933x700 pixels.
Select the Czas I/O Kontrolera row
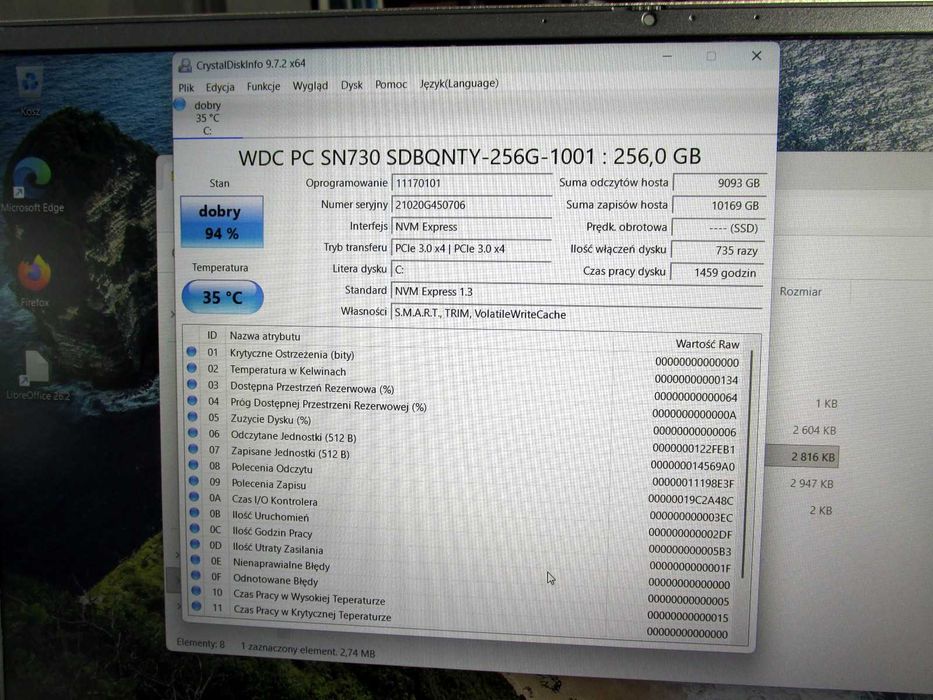coord(463,505)
